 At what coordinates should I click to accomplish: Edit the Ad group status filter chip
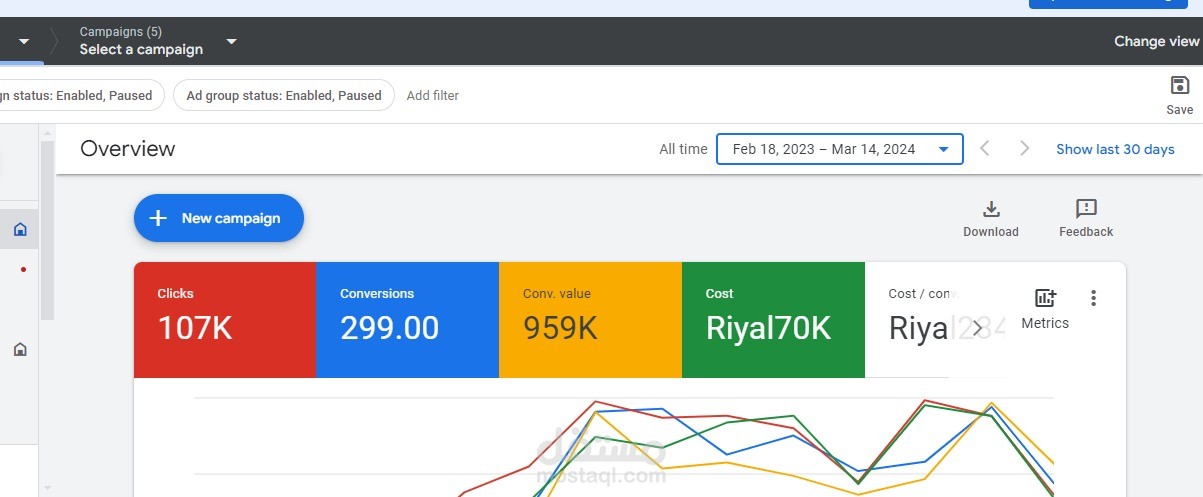284,96
